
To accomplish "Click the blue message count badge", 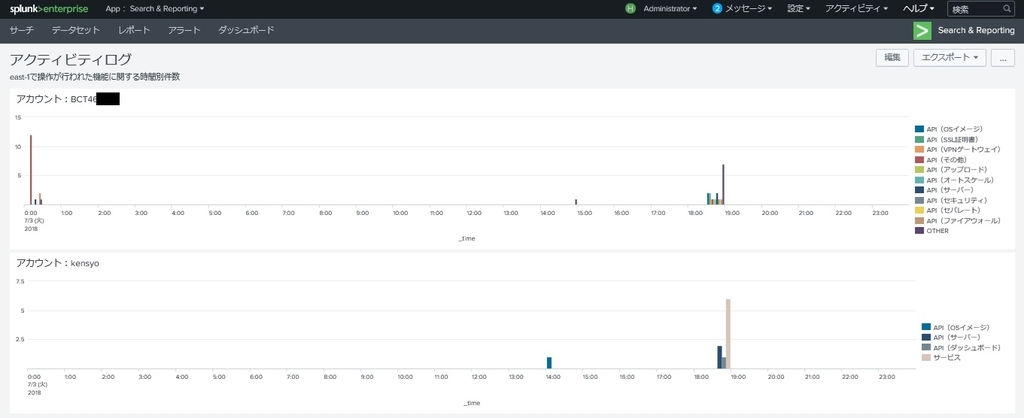I will [717, 9].
